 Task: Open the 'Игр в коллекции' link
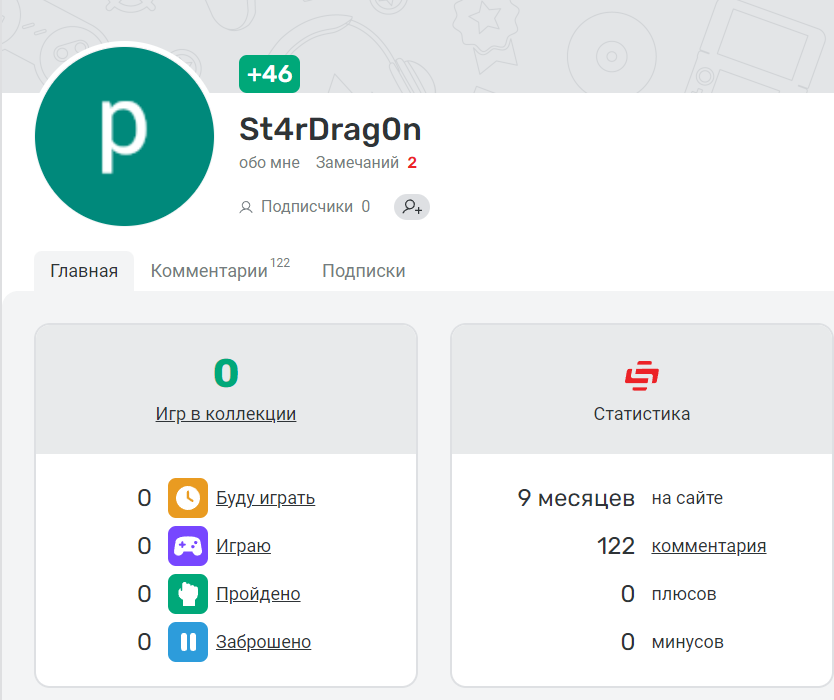coord(226,414)
